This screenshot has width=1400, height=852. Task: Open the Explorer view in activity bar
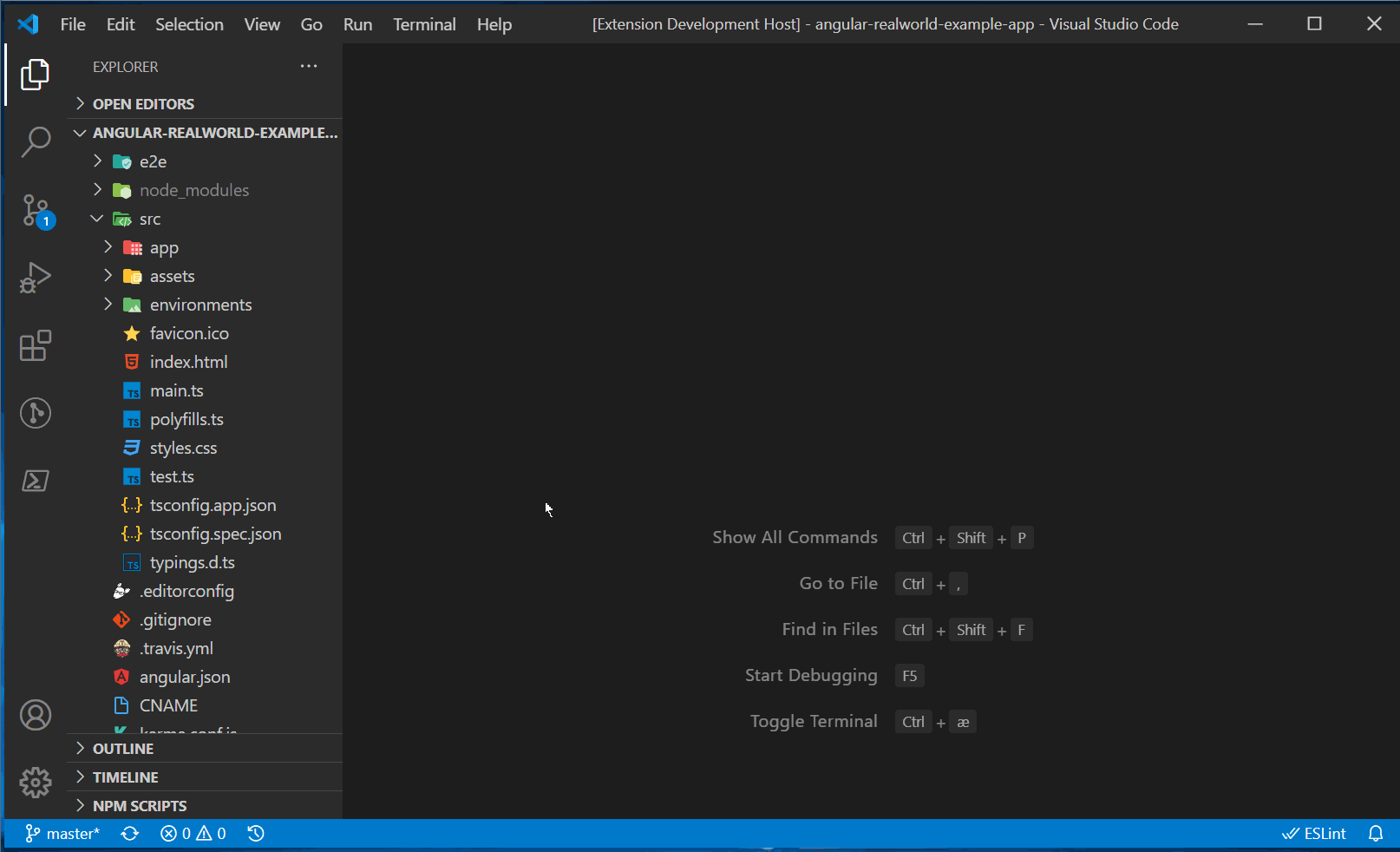tap(35, 75)
